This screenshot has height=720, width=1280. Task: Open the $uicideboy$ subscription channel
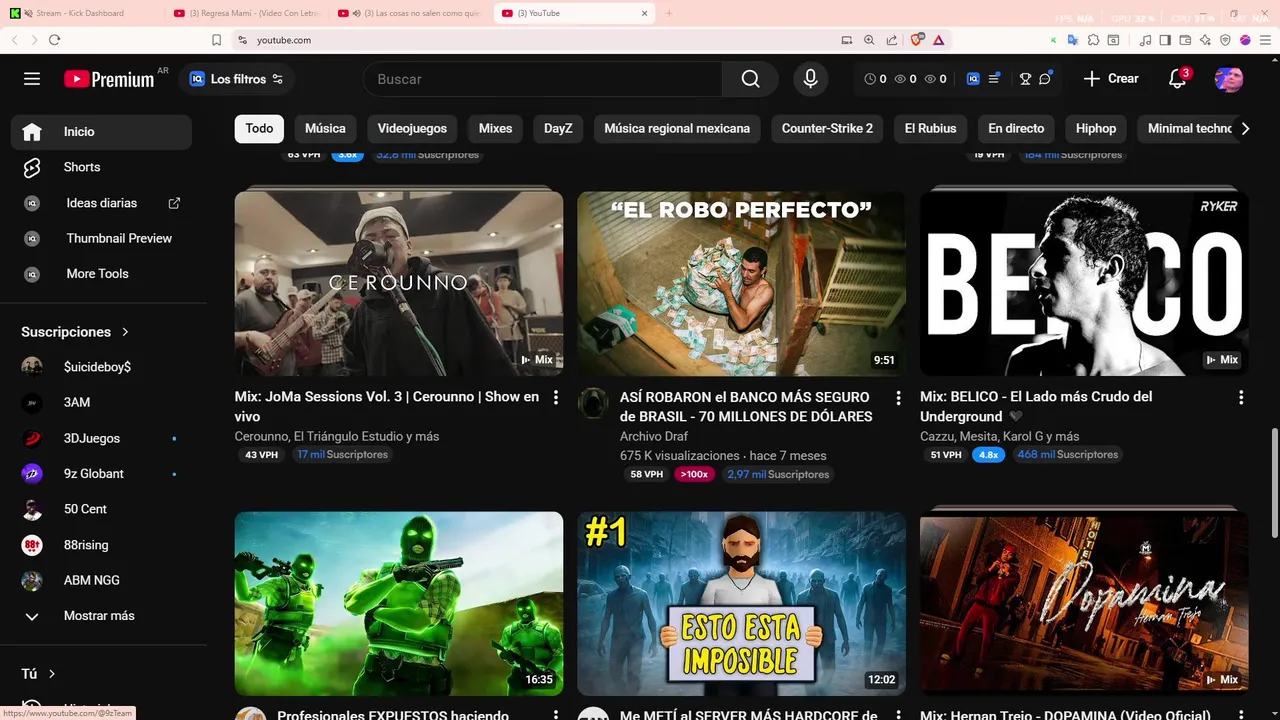coord(101,367)
